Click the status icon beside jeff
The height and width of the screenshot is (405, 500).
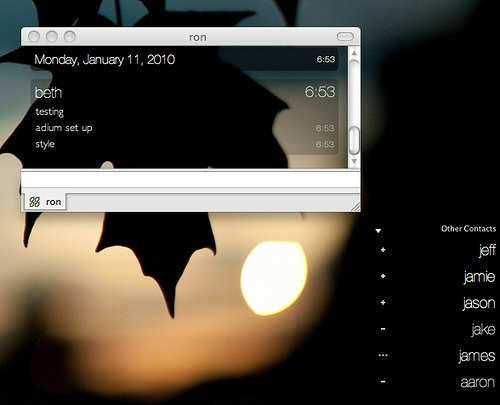383,250
